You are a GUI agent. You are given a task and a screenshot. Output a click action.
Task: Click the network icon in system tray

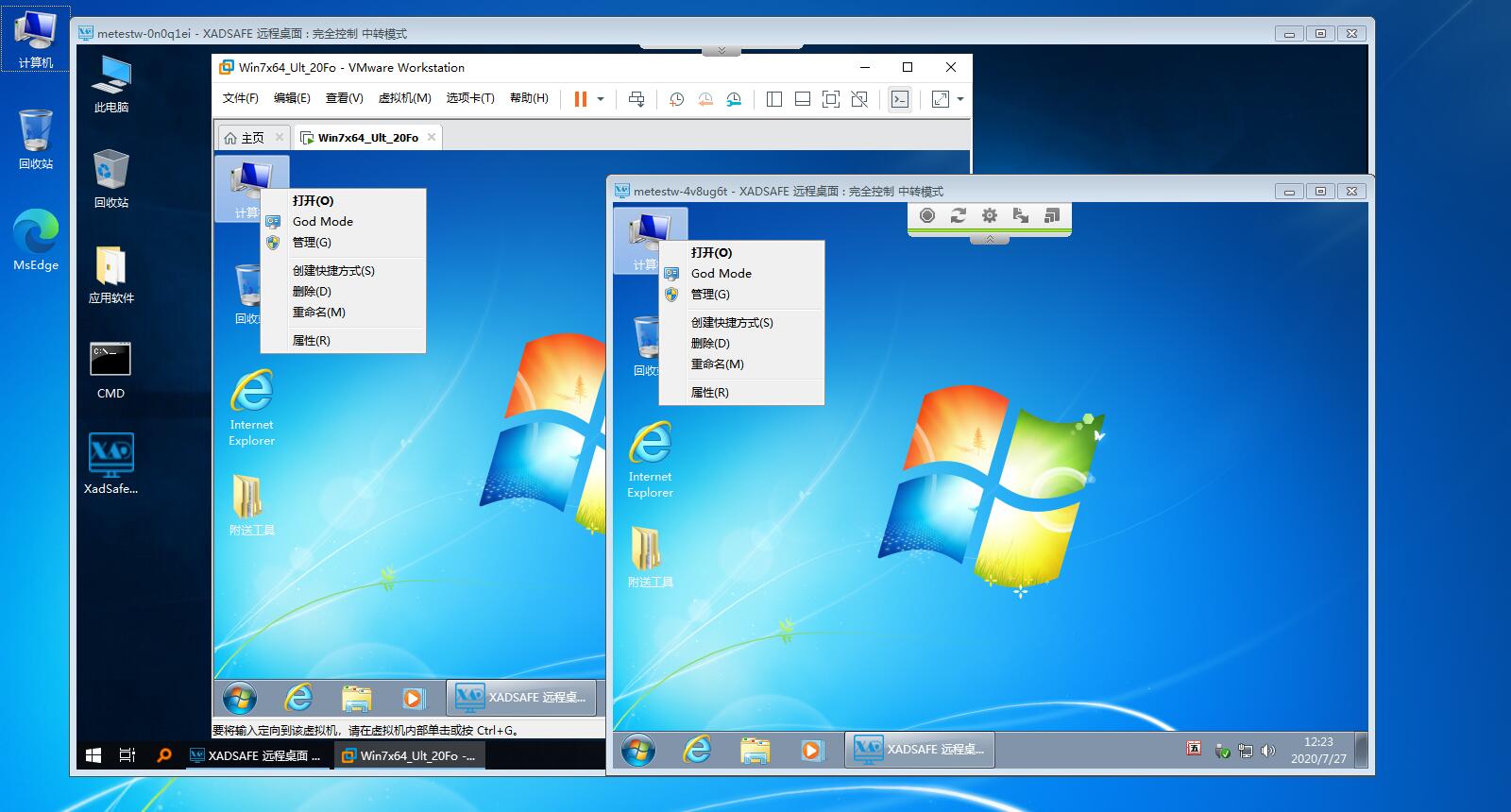[x=1246, y=752]
